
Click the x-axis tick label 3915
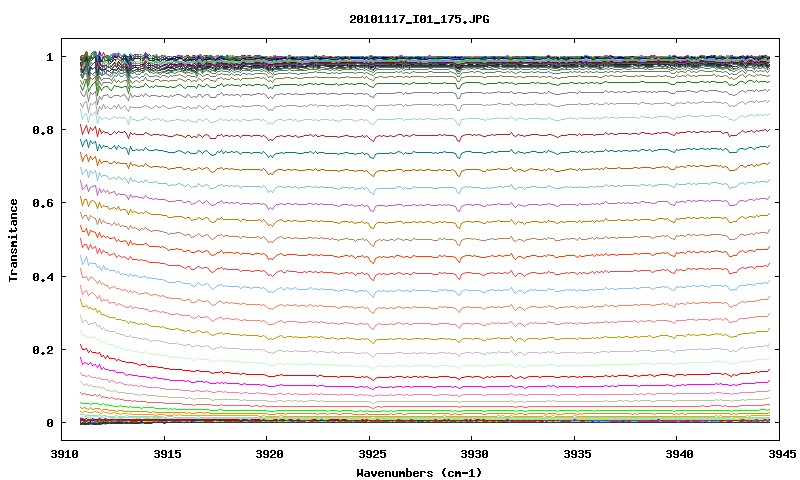(x=167, y=454)
